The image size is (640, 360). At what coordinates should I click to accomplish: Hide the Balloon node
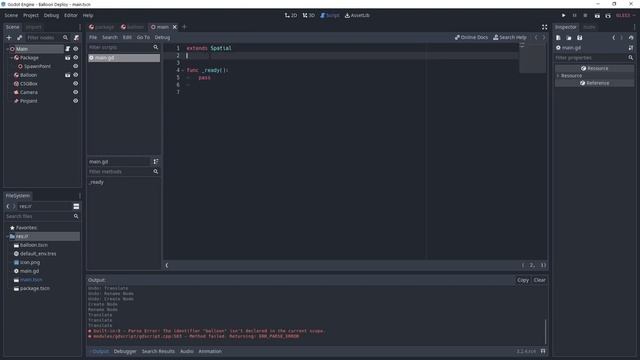(x=76, y=75)
